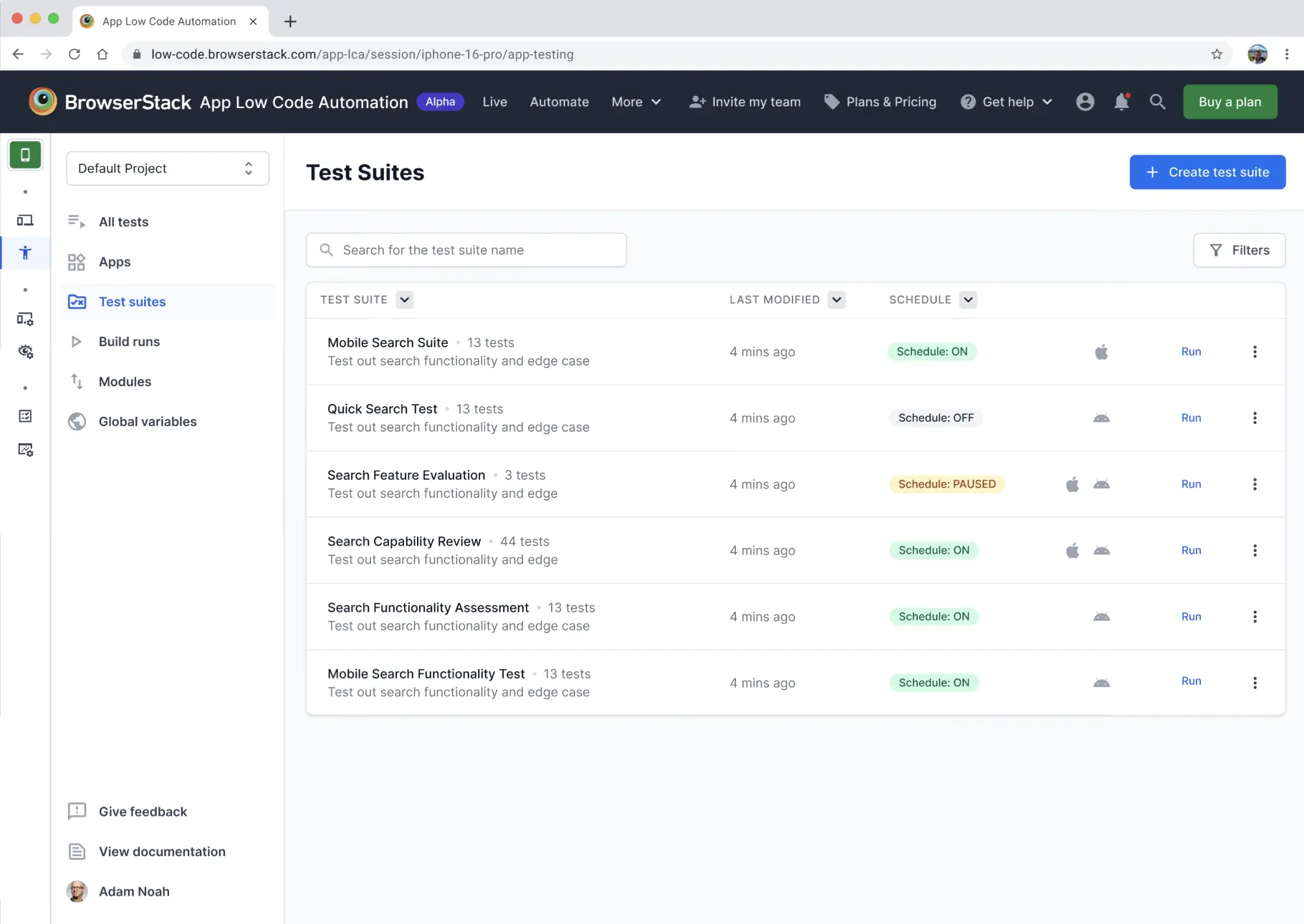Select the Accessibility person icon in sidebar
The image size is (1304, 924).
25,253
